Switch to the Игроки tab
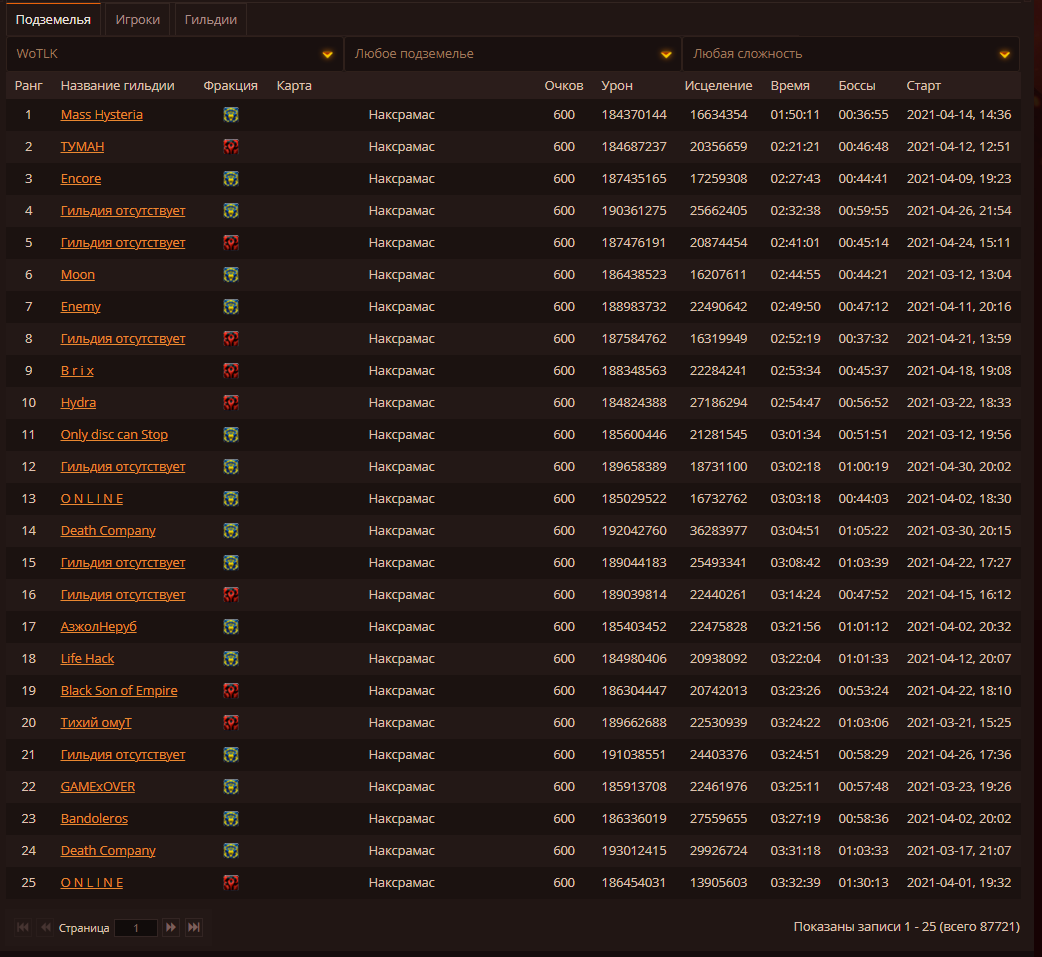The image size is (1042, 957). [137, 19]
